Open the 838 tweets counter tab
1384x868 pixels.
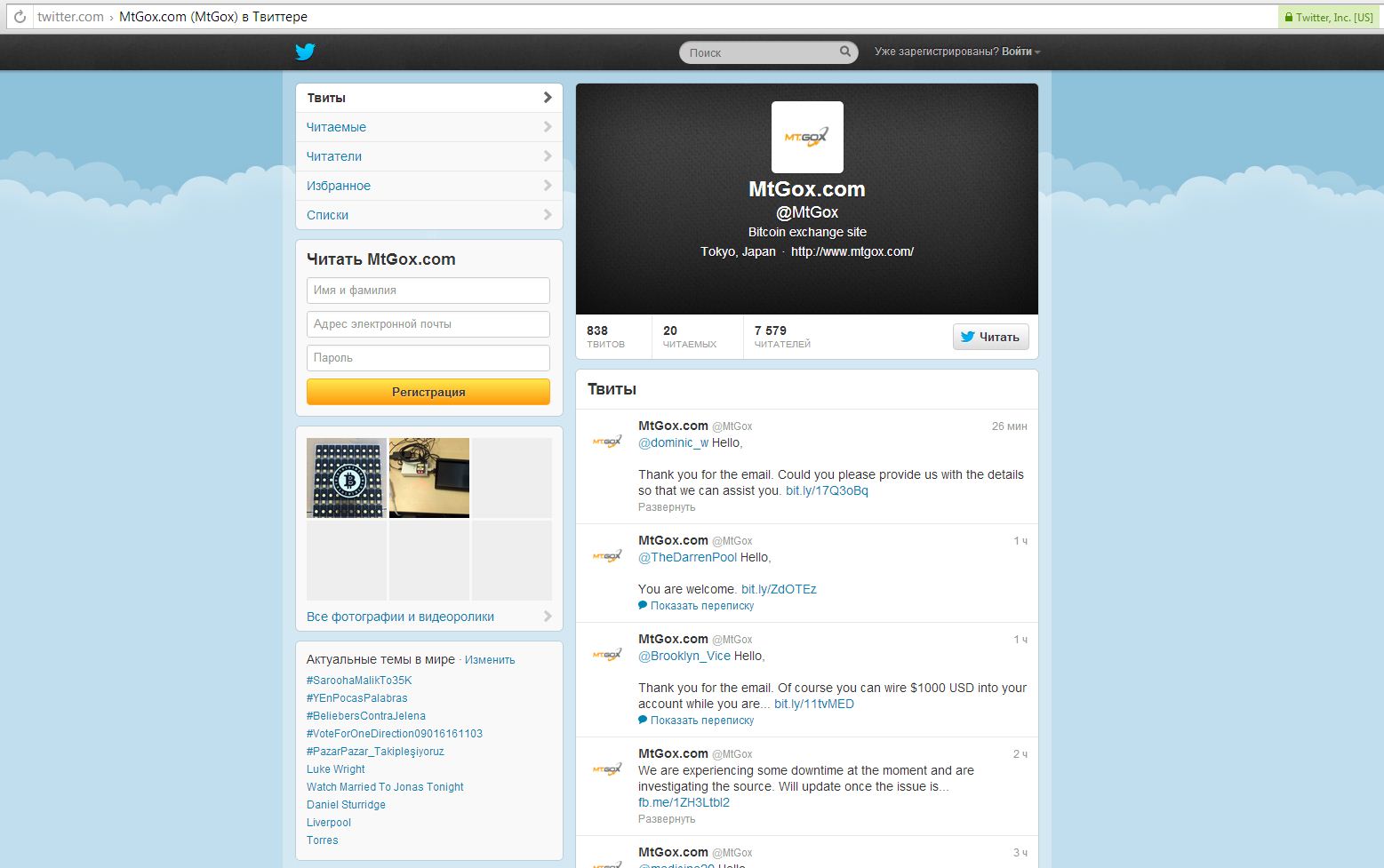[613, 337]
